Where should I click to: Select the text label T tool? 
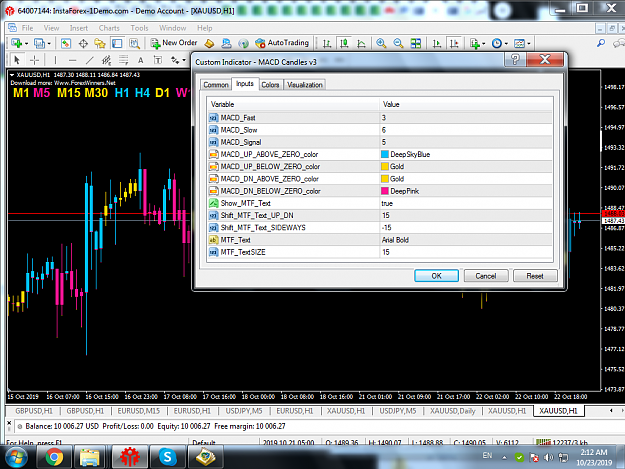pyautogui.click(x=158, y=60)
